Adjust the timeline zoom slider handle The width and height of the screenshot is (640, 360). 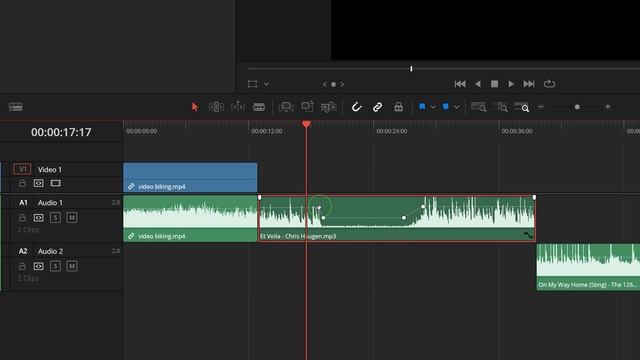[577, 107]
